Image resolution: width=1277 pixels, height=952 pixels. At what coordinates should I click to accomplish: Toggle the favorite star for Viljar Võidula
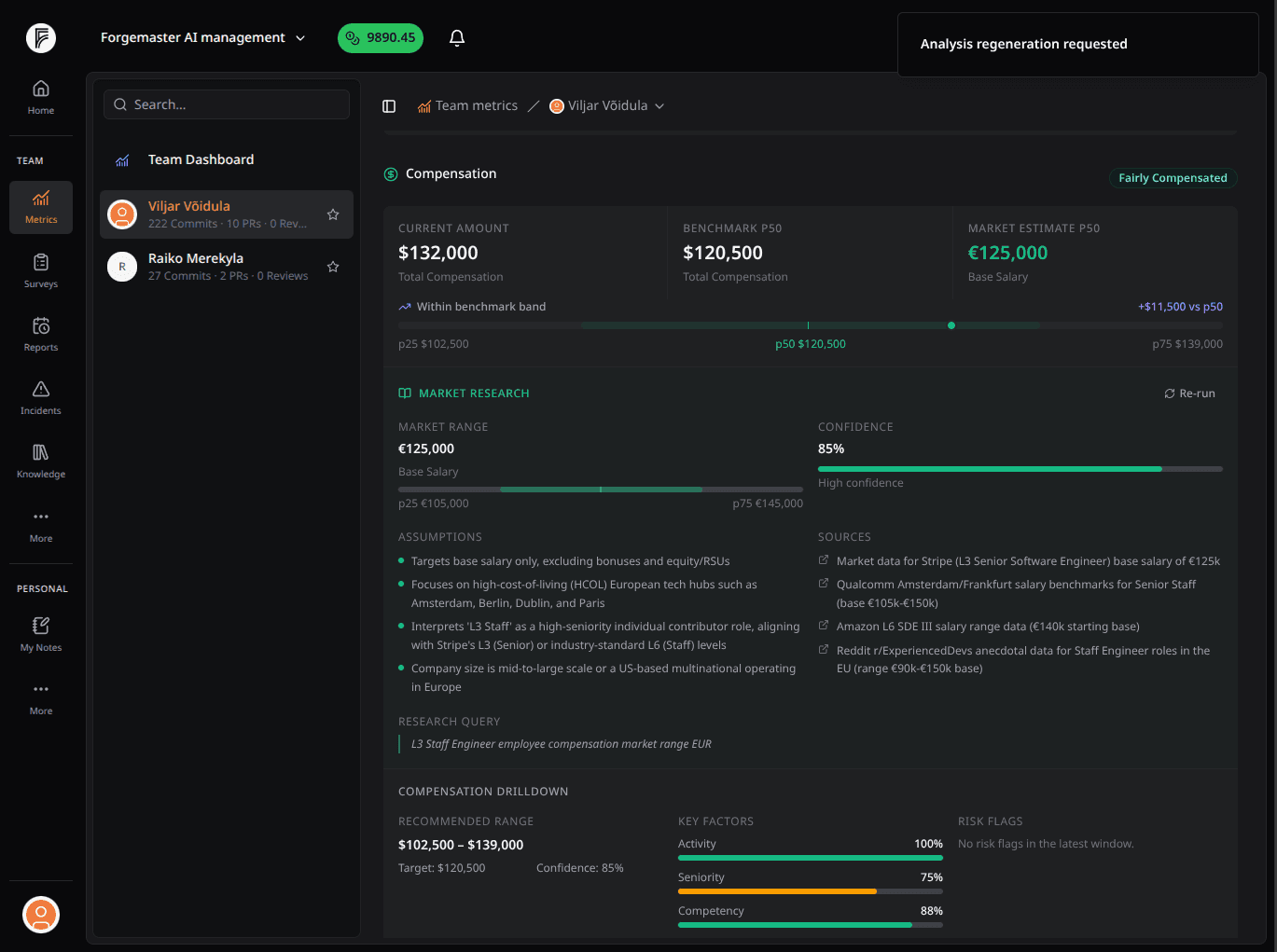click(x=333, y=214)
